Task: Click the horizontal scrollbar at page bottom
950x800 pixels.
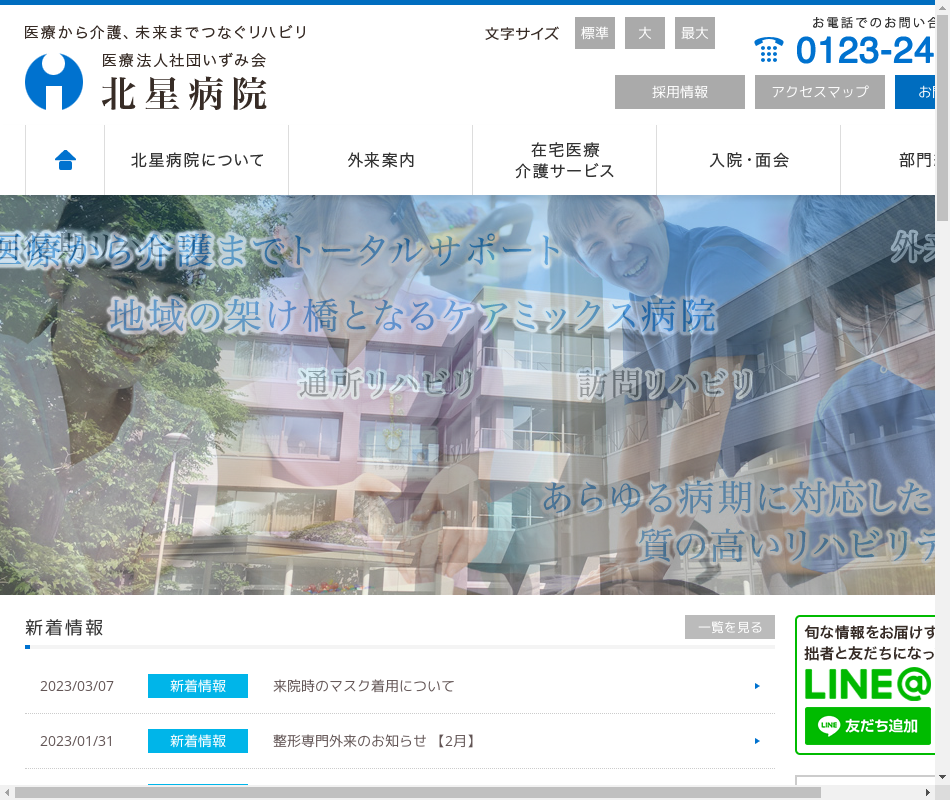Action: [x=418, y=792]
